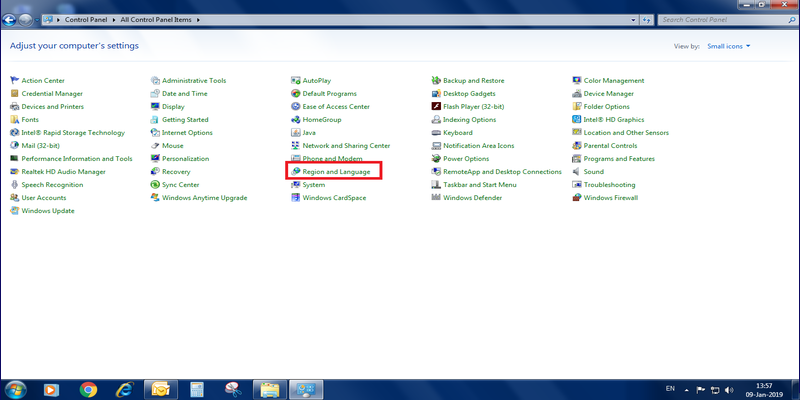This screenshot has width=800, height=412.
Task: Click the Realtek HD Audio Manager icon
Action: tap(14, 172)
